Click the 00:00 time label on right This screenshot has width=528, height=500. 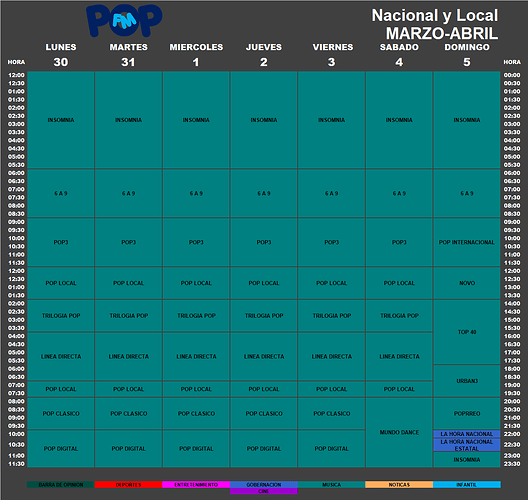(512, 75)
